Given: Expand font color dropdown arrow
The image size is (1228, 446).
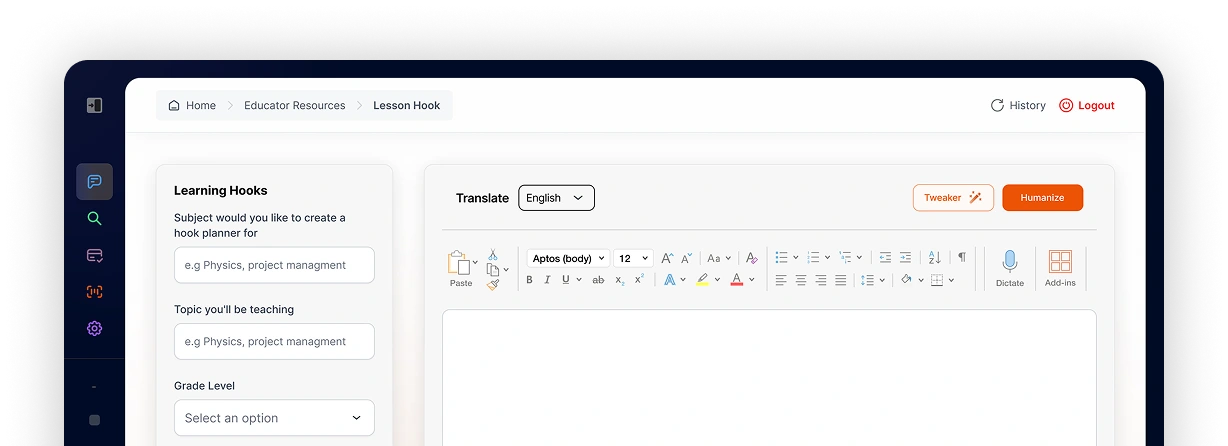Looking at the screenshot, I should 752,280.
